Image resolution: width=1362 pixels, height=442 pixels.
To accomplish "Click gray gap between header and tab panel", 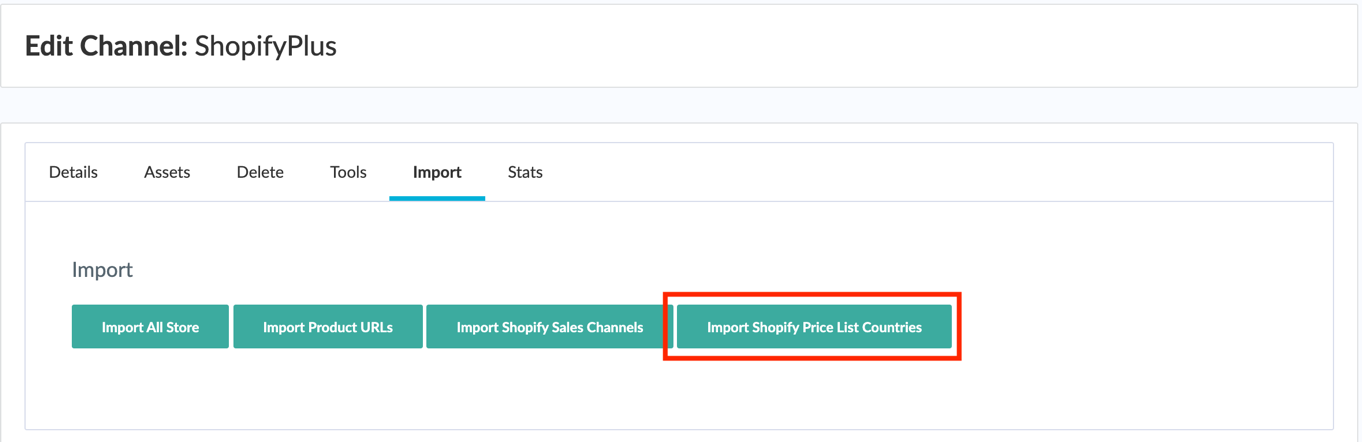I will pyautogui.click(x=680, y=105).
